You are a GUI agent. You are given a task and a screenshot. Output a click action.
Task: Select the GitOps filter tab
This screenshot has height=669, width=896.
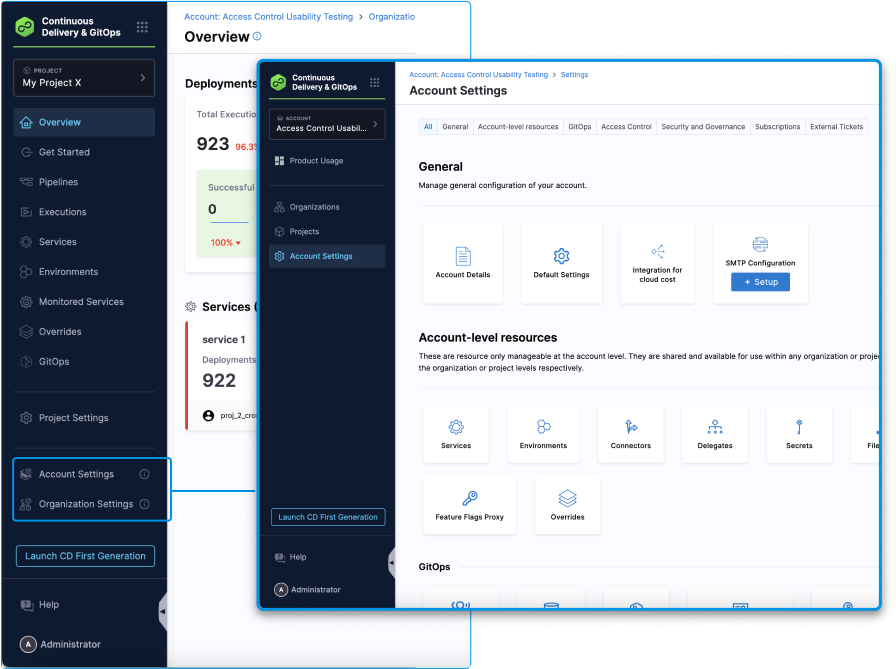click(579, 127)
